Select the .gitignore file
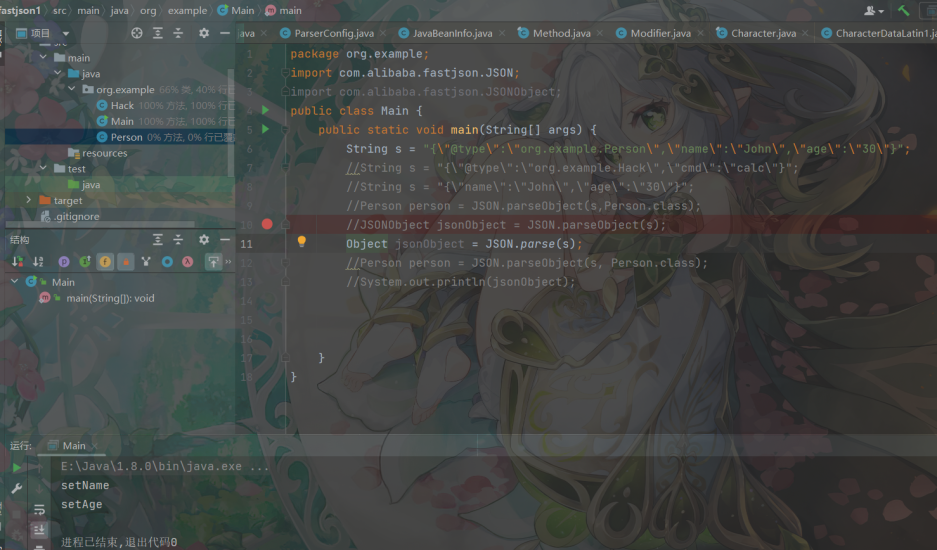This screenshot has width=937, height=550. (x=76, y=216)
